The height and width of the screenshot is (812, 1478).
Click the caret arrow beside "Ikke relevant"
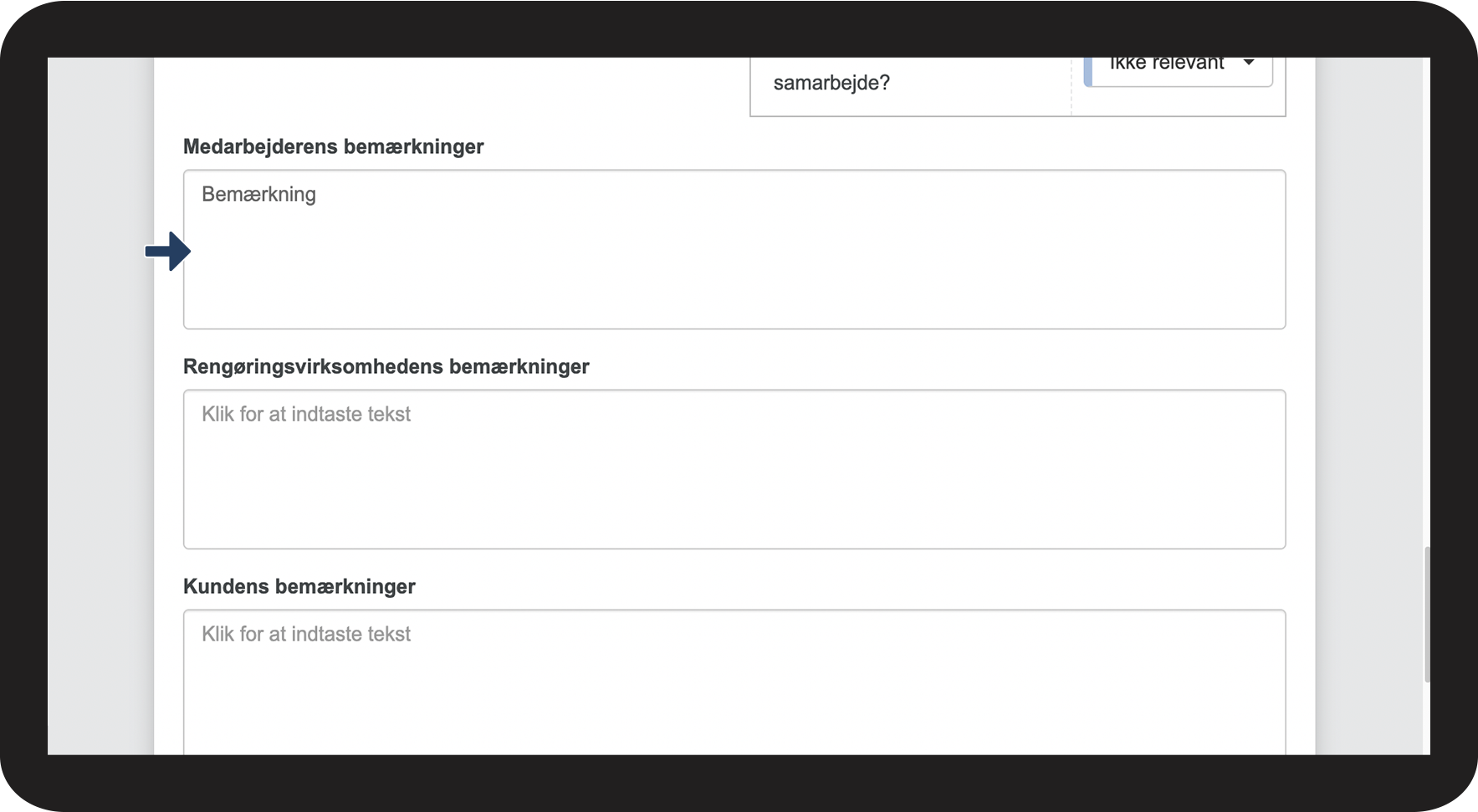[x=1248, y=63]
